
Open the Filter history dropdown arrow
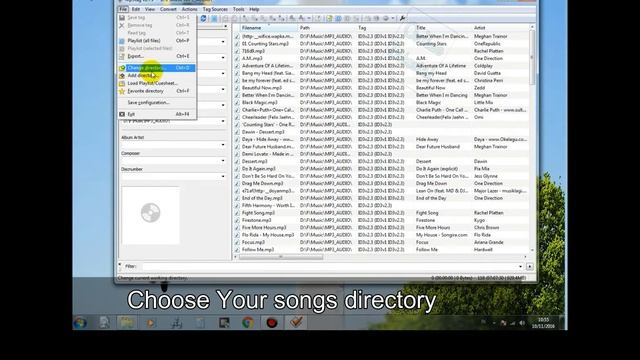(x=520, y=267)
